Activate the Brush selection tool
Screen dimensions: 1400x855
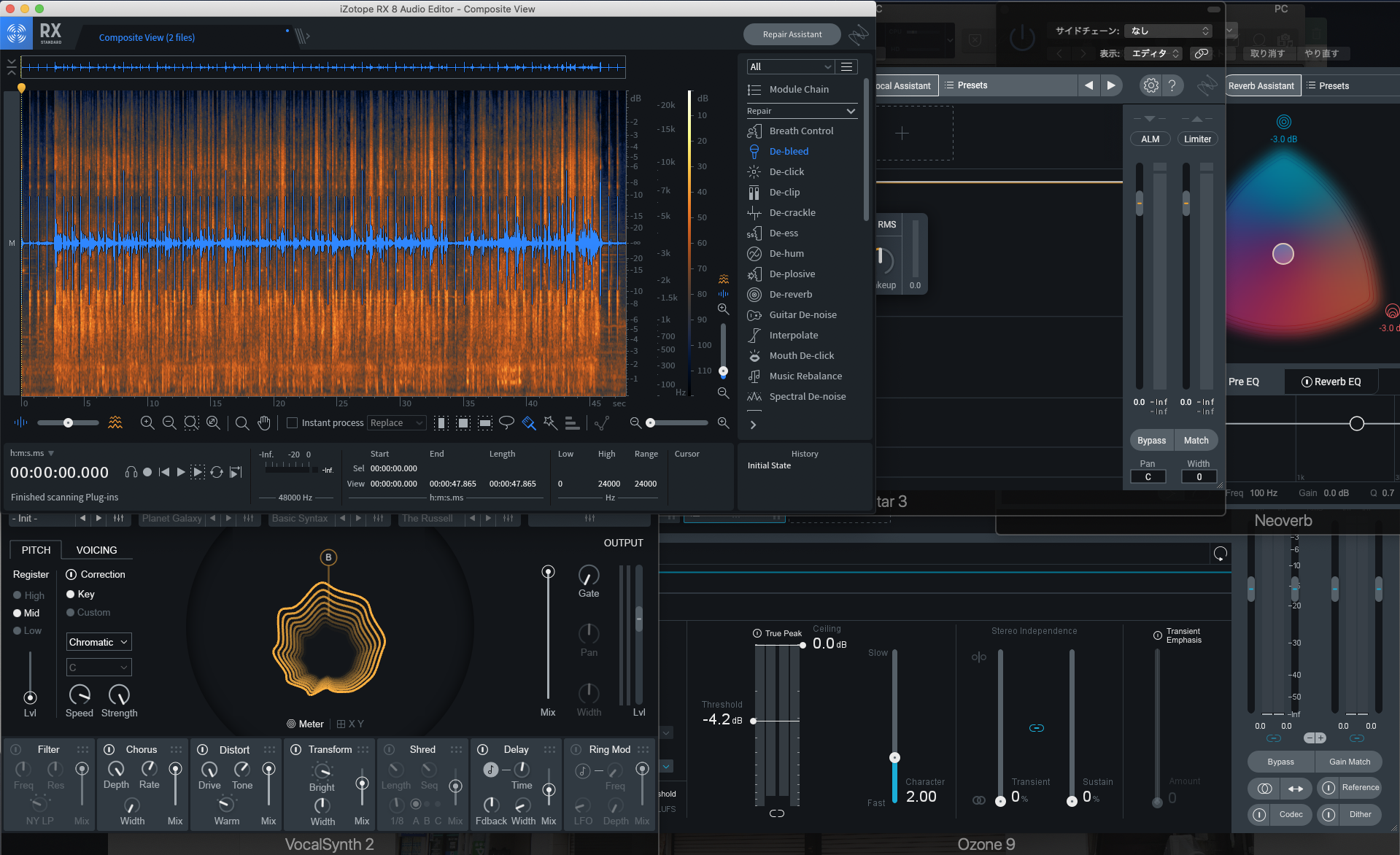(x=529, y=423)
